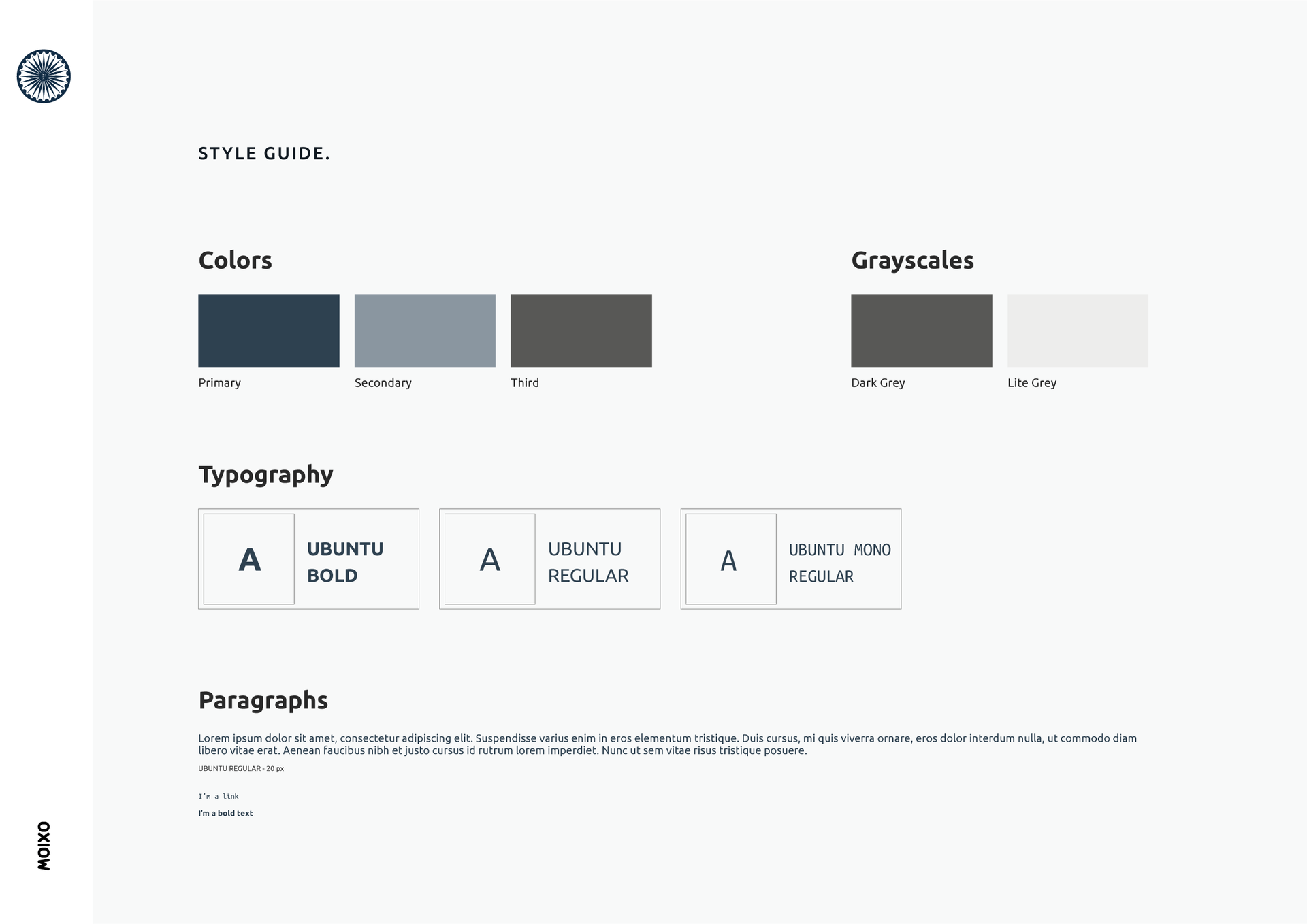Click the Lorem ipsum paragraph text
The image size is (1307, 924).
667,744
